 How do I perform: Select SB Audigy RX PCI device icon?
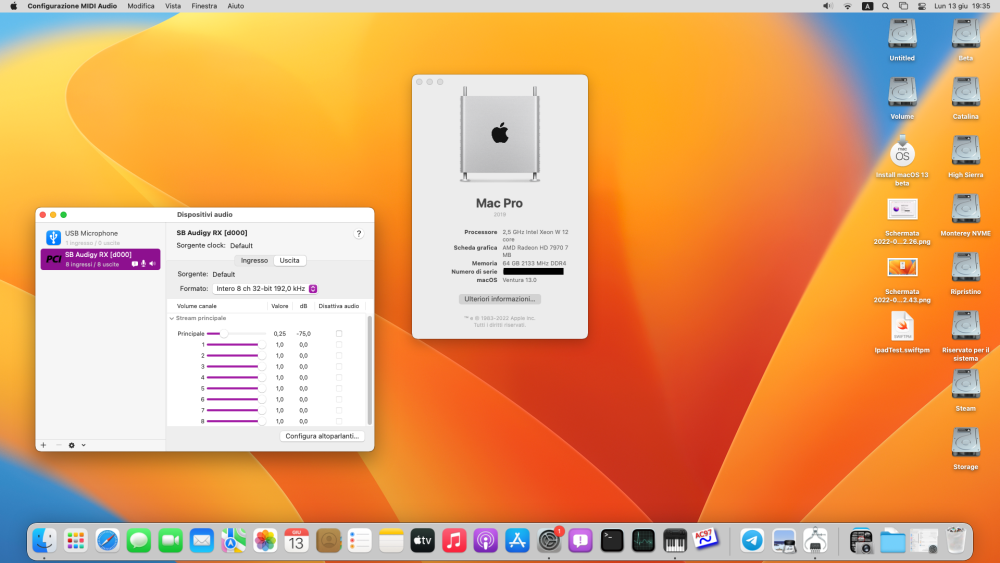pyautogui.click(x=54, y=259)
